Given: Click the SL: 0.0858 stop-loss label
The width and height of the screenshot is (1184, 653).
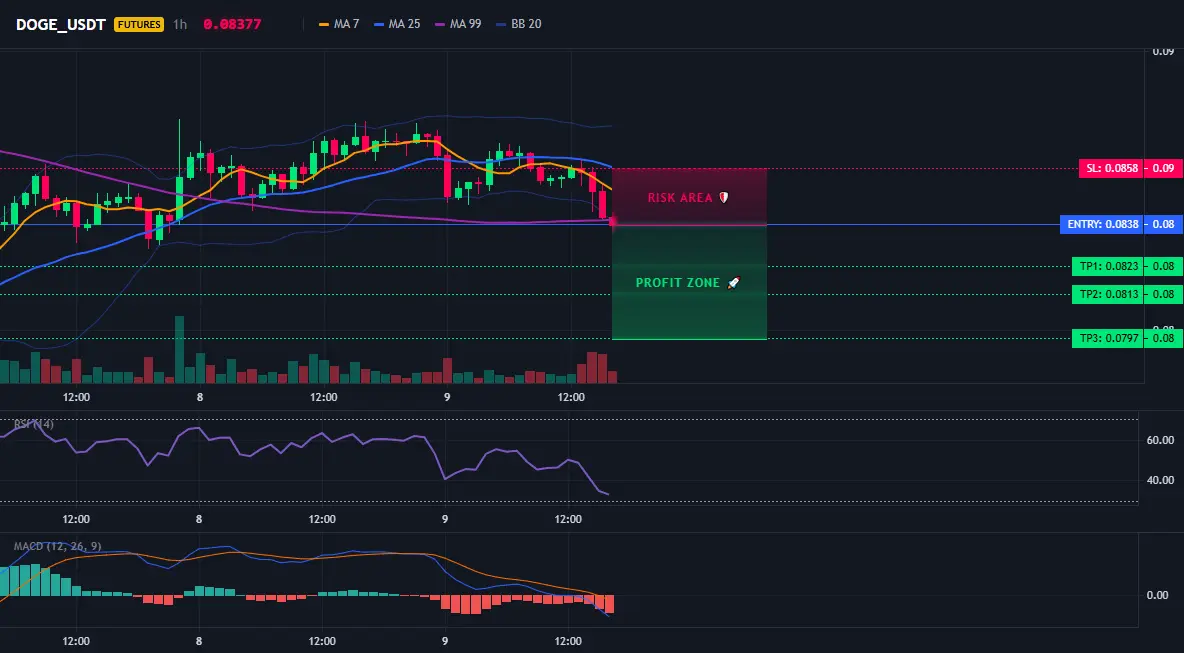Looking at the screenshot, I should (x=1111, y=168).
